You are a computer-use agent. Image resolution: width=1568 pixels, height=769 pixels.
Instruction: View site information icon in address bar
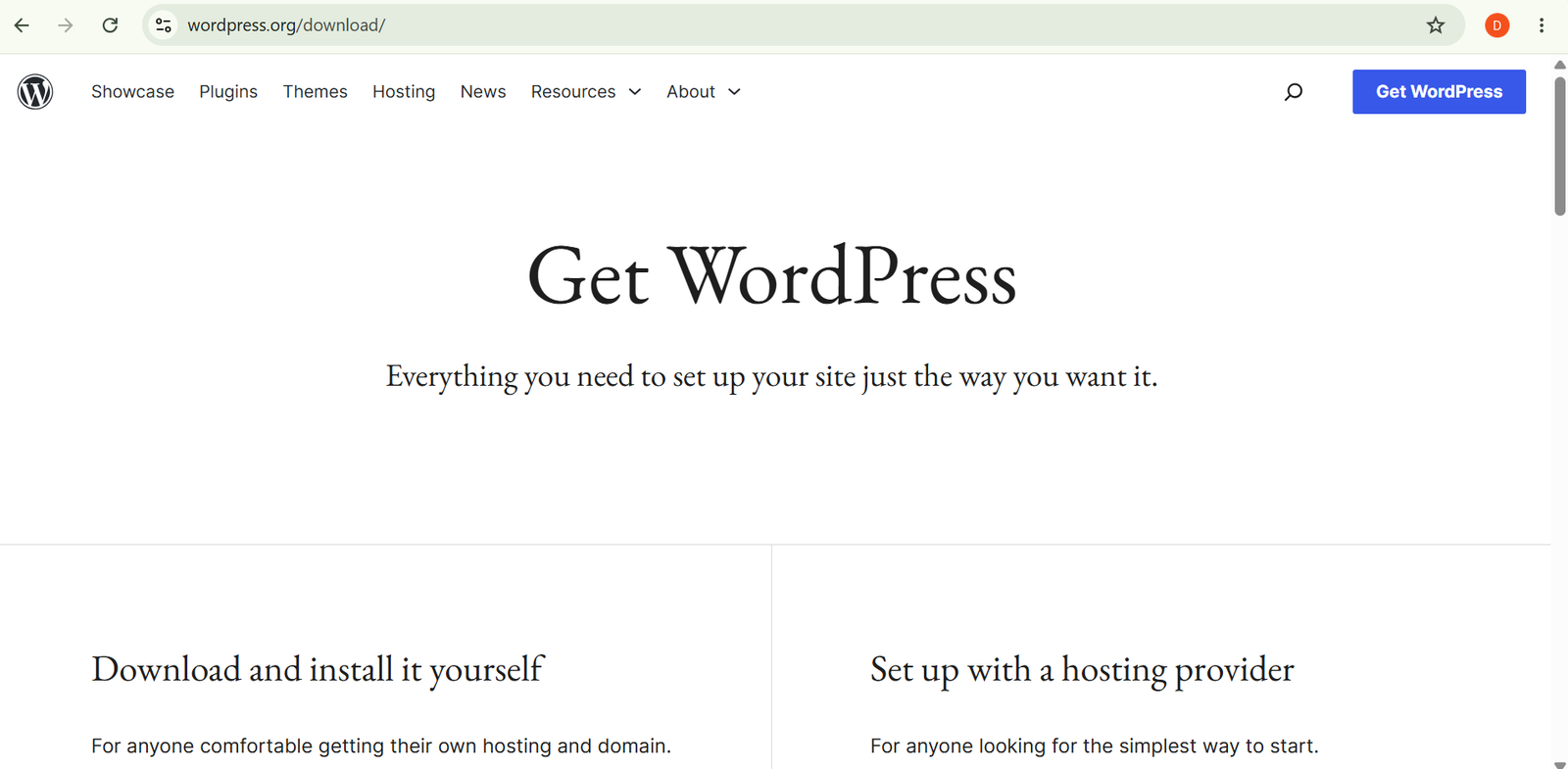(164, 25)
